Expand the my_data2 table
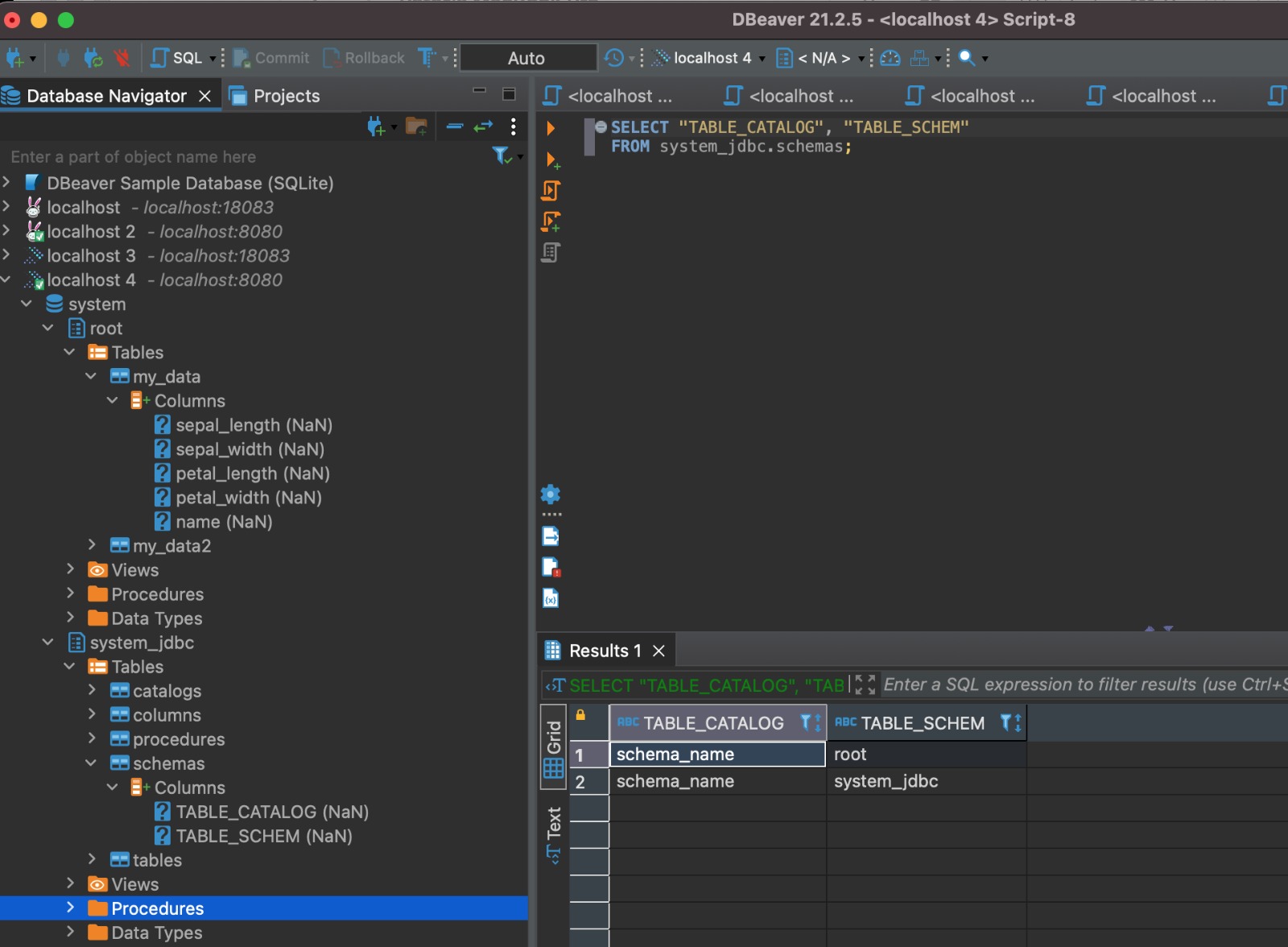The width and height of the screenshot is (1288, 947). [x=91, y=545]
